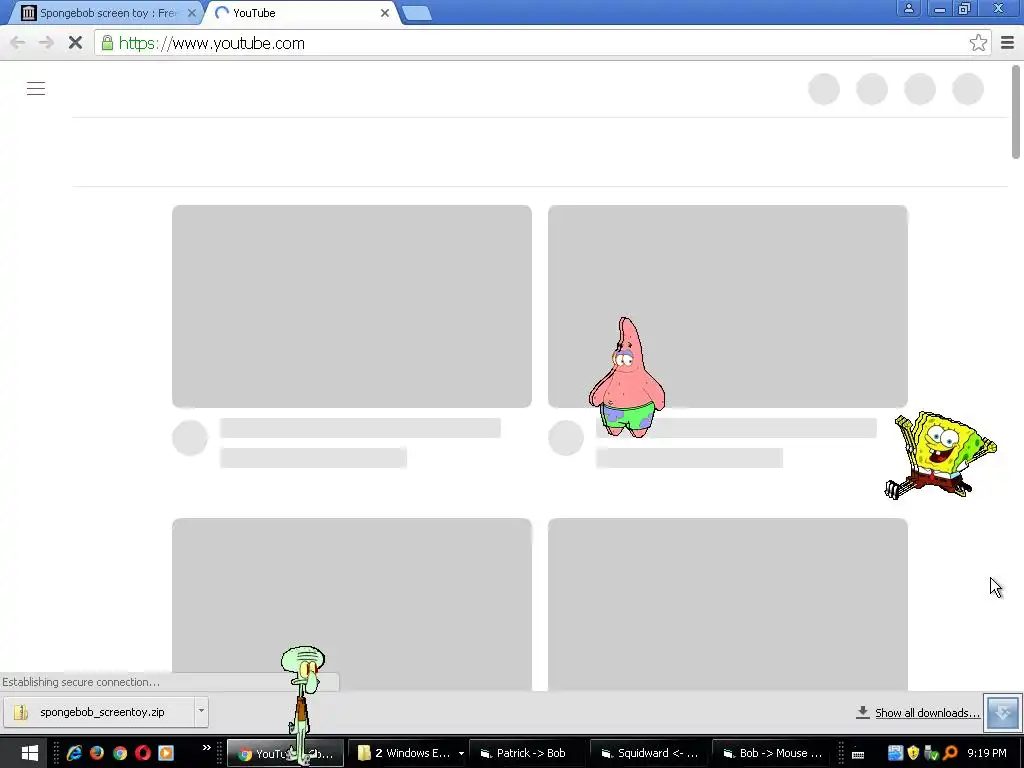Click the yellow security shield tray icon
The height and width of the screenshot is (768, 1024).
point(913,753)
